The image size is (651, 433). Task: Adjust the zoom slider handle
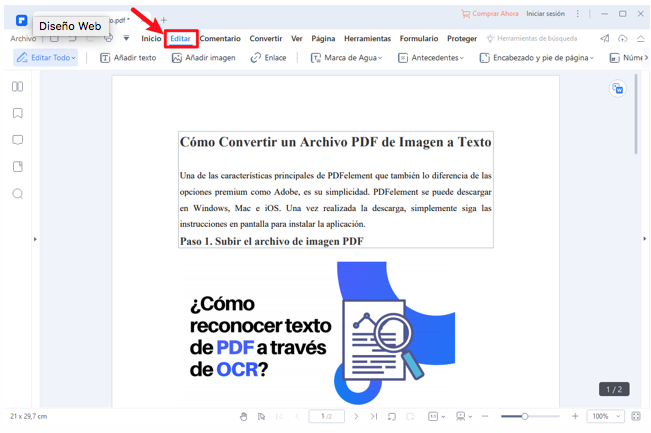525,416
